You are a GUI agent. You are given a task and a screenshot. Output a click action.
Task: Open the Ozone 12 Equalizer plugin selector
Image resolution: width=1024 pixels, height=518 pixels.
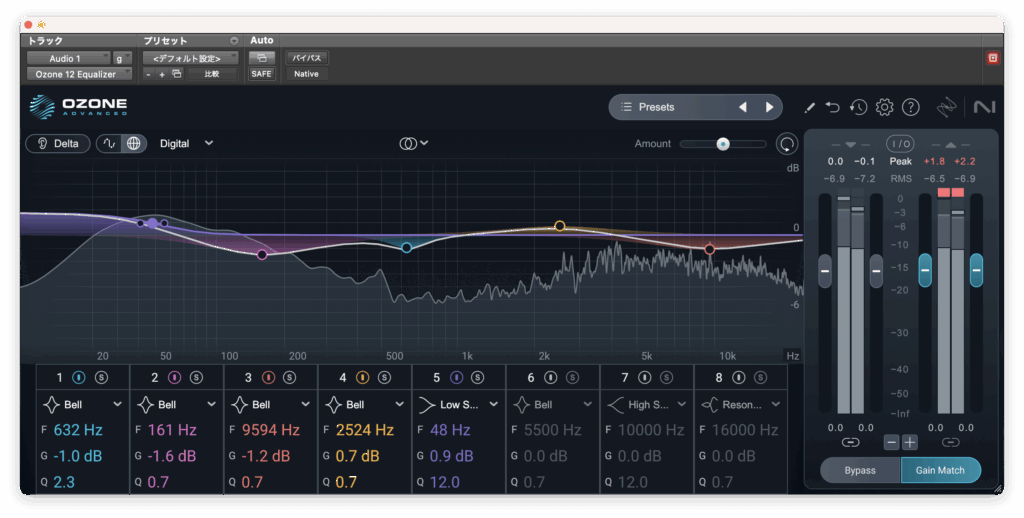pyautogui.click(x=78, y=74)
